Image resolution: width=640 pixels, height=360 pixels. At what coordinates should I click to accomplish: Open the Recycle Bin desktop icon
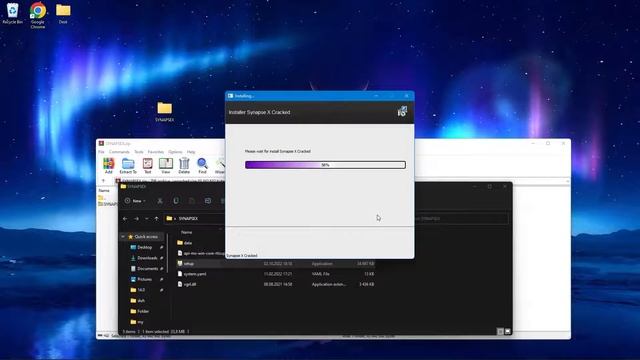[x=13, y=13]
